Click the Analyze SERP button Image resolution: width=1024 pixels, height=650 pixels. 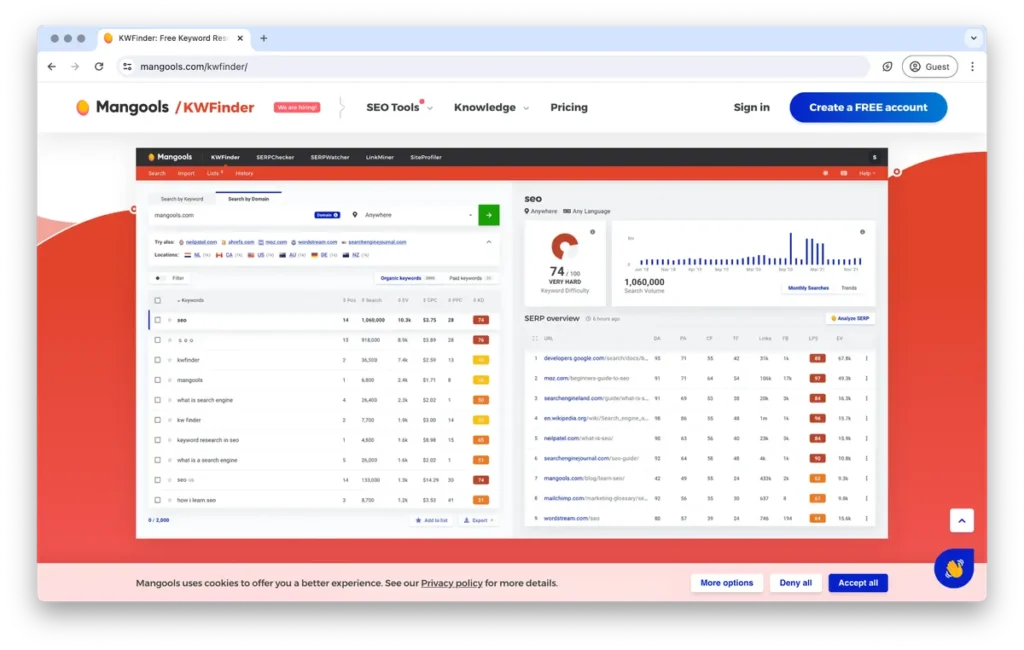point(850,318)
